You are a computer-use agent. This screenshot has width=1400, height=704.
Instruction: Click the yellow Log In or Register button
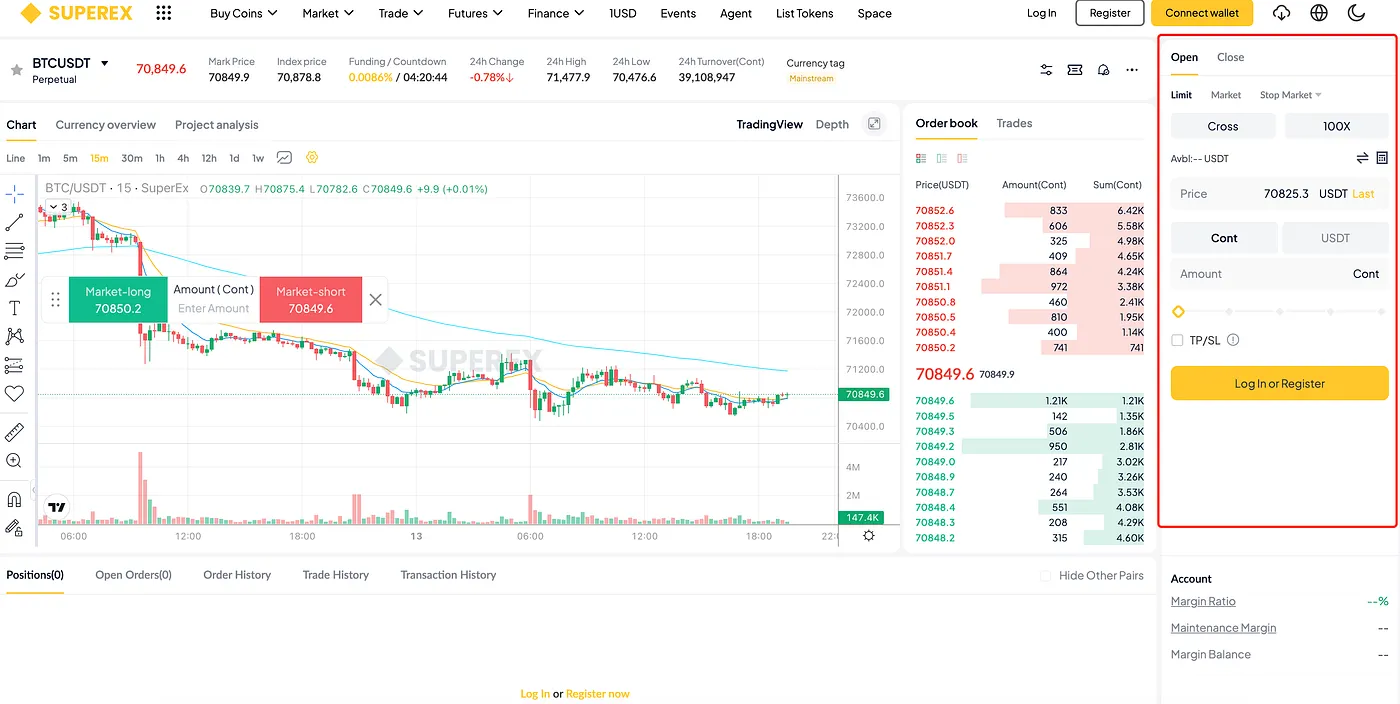coord(1280,383)
